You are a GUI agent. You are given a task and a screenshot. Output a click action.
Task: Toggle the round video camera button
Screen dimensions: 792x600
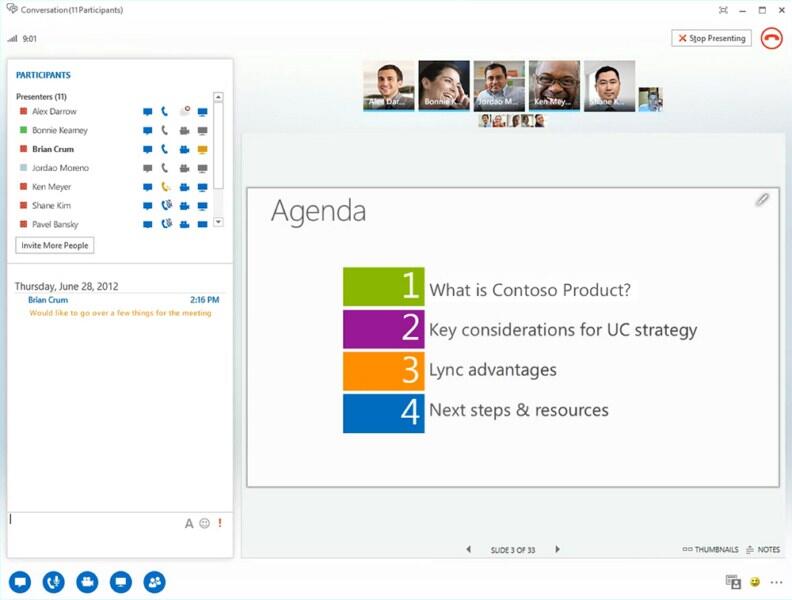[x=87, y=582]
